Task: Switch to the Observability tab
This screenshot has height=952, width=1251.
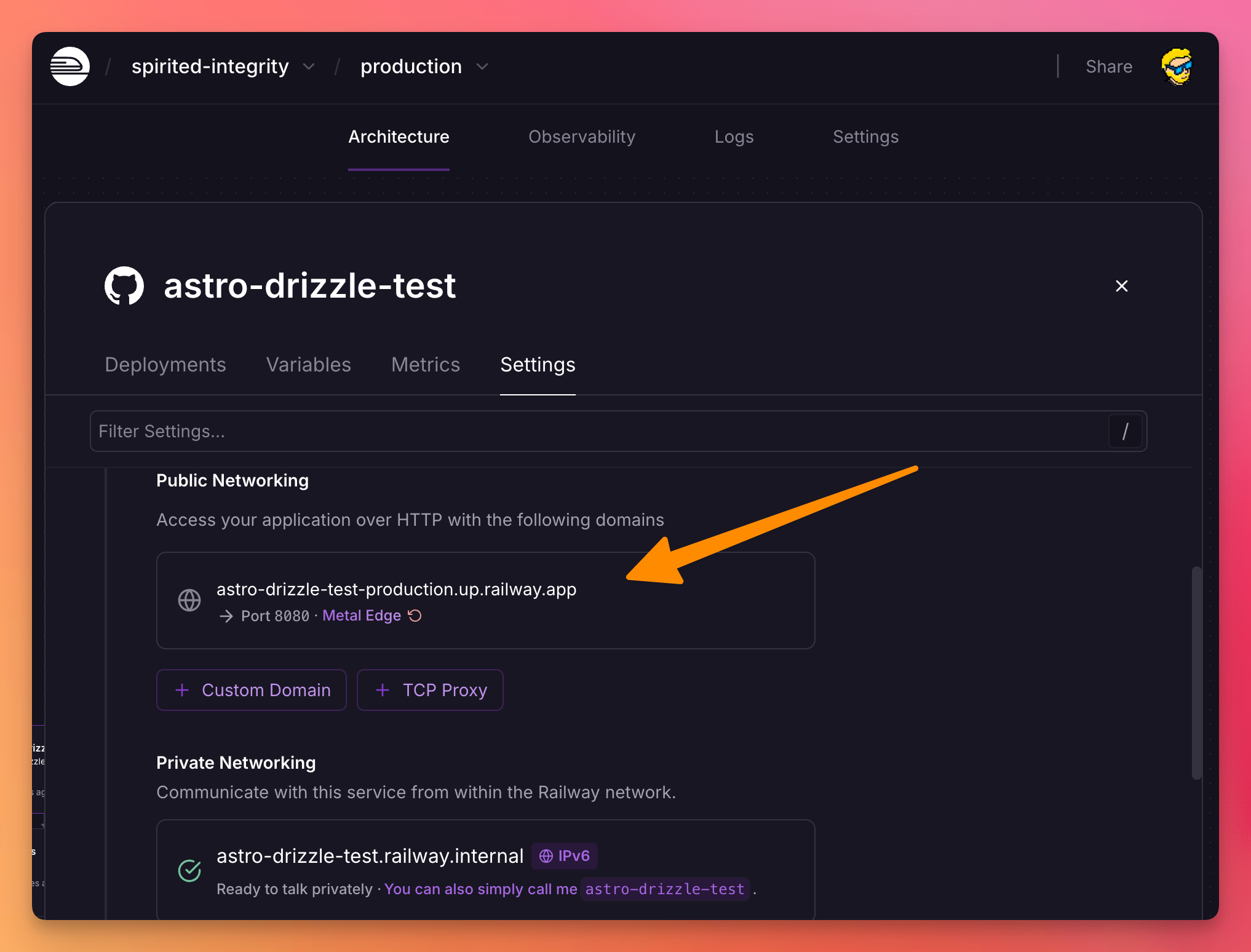Action: point(582,137)
